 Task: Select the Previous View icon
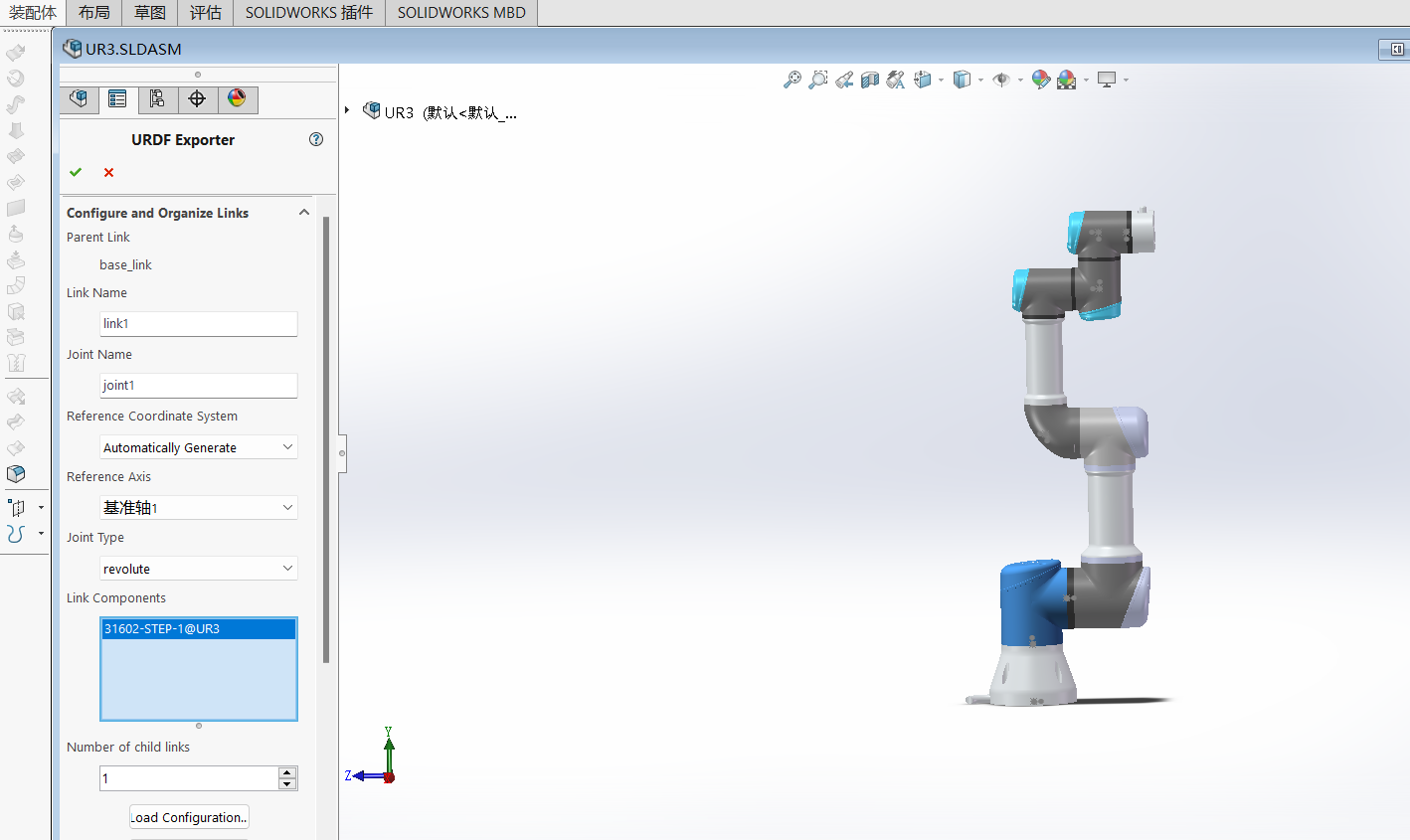[843, 80]
